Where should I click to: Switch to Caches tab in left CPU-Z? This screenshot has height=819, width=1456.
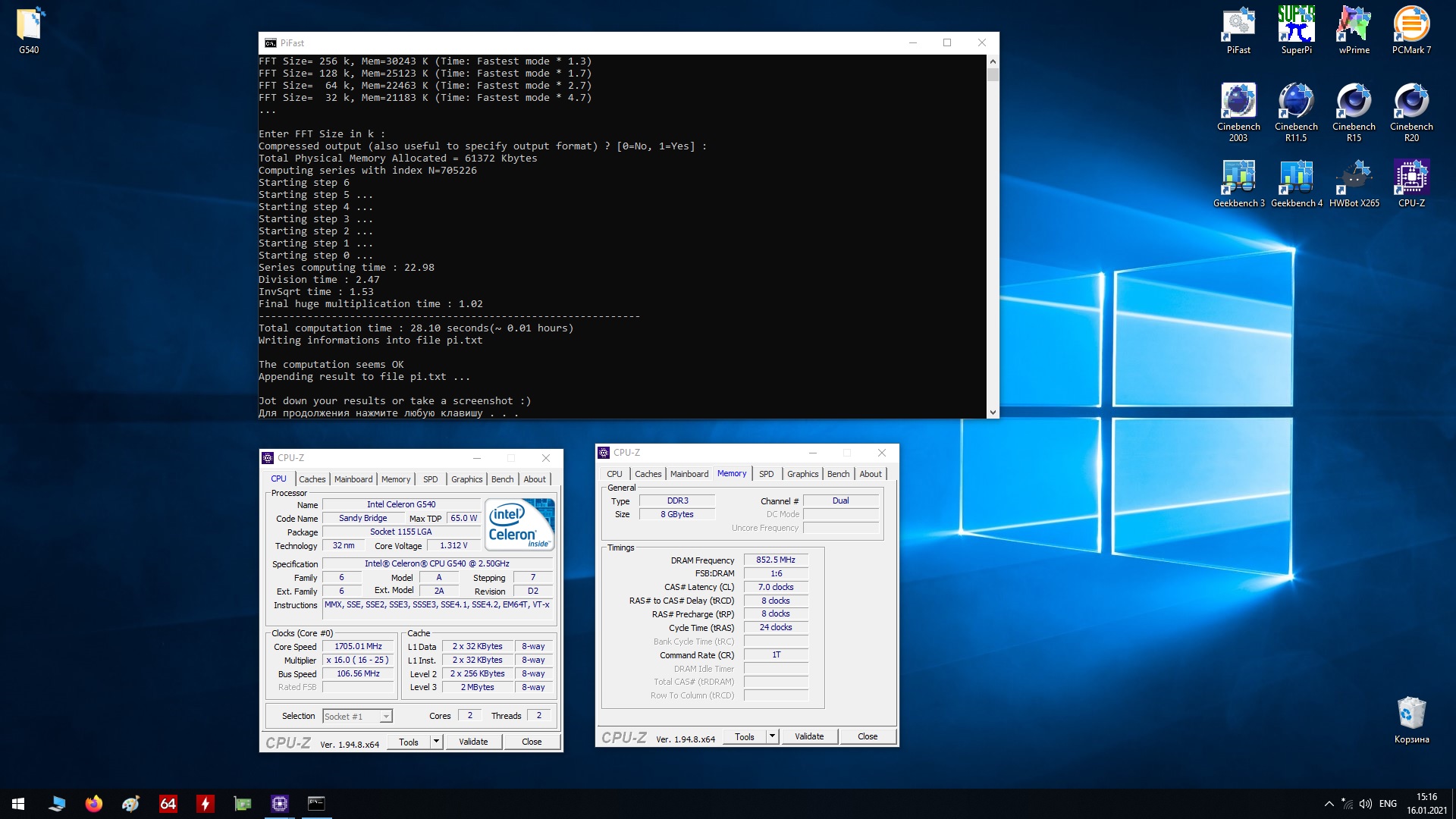[312, 479]
